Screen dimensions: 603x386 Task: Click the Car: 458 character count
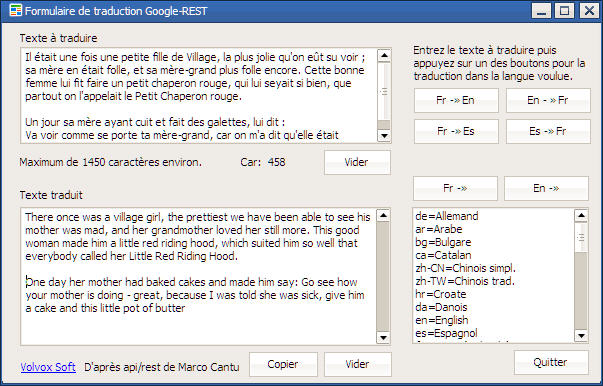click(263, 162)
